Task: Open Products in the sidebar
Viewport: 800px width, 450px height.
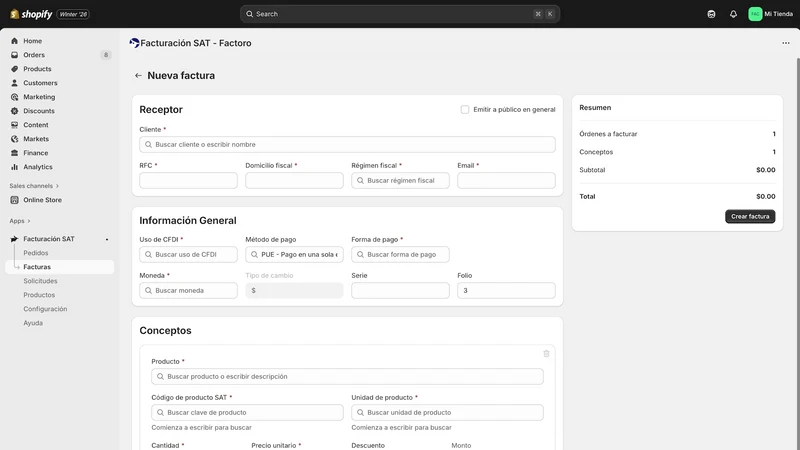Action: pyautogui.click(x=37, y=69)
